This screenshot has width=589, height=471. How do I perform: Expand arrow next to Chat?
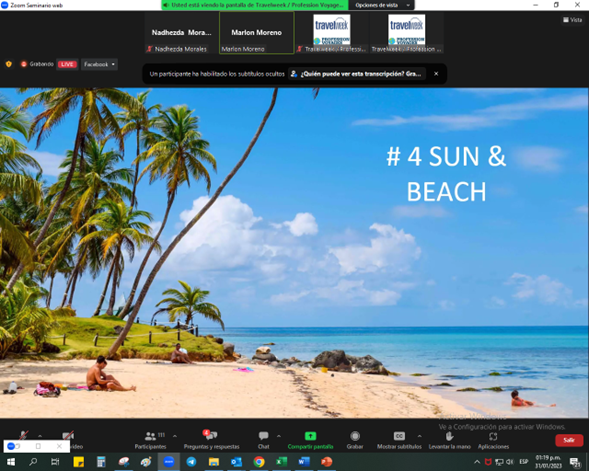click(x=279, y=436)
